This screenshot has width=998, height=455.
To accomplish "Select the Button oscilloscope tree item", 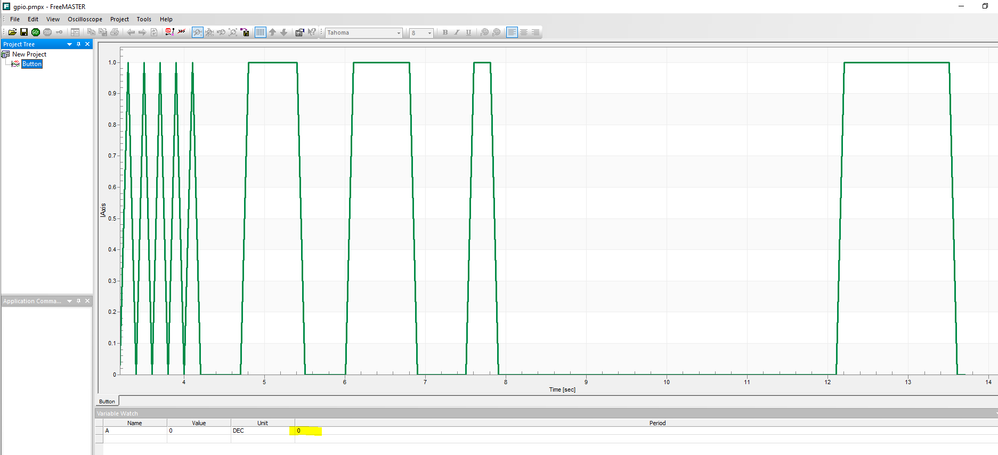I will point(32,64).
